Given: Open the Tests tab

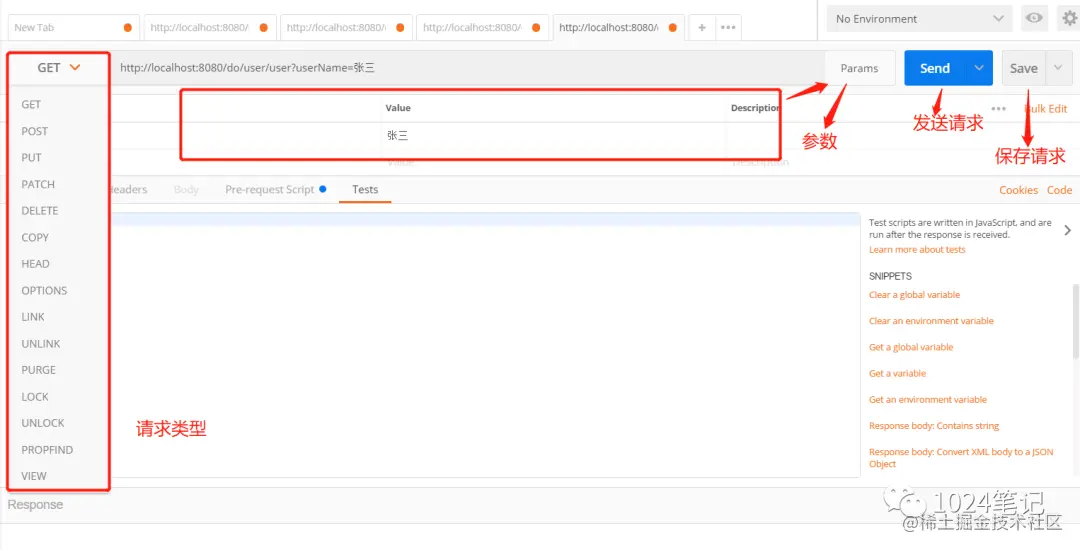Looking at the screenshot, I should (364, 189).
